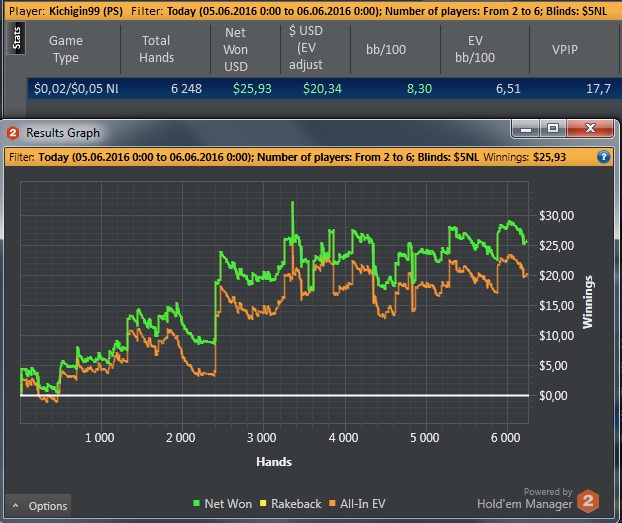Click the Results Graph window app icon

pyautogui.click(x=13, y=133)
